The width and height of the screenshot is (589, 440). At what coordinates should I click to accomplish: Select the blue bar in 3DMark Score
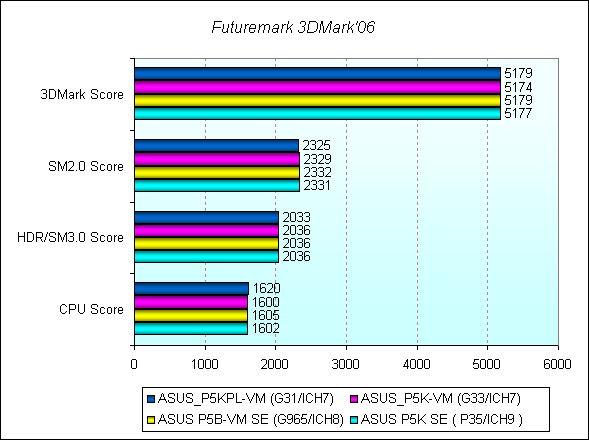point(317,74)
